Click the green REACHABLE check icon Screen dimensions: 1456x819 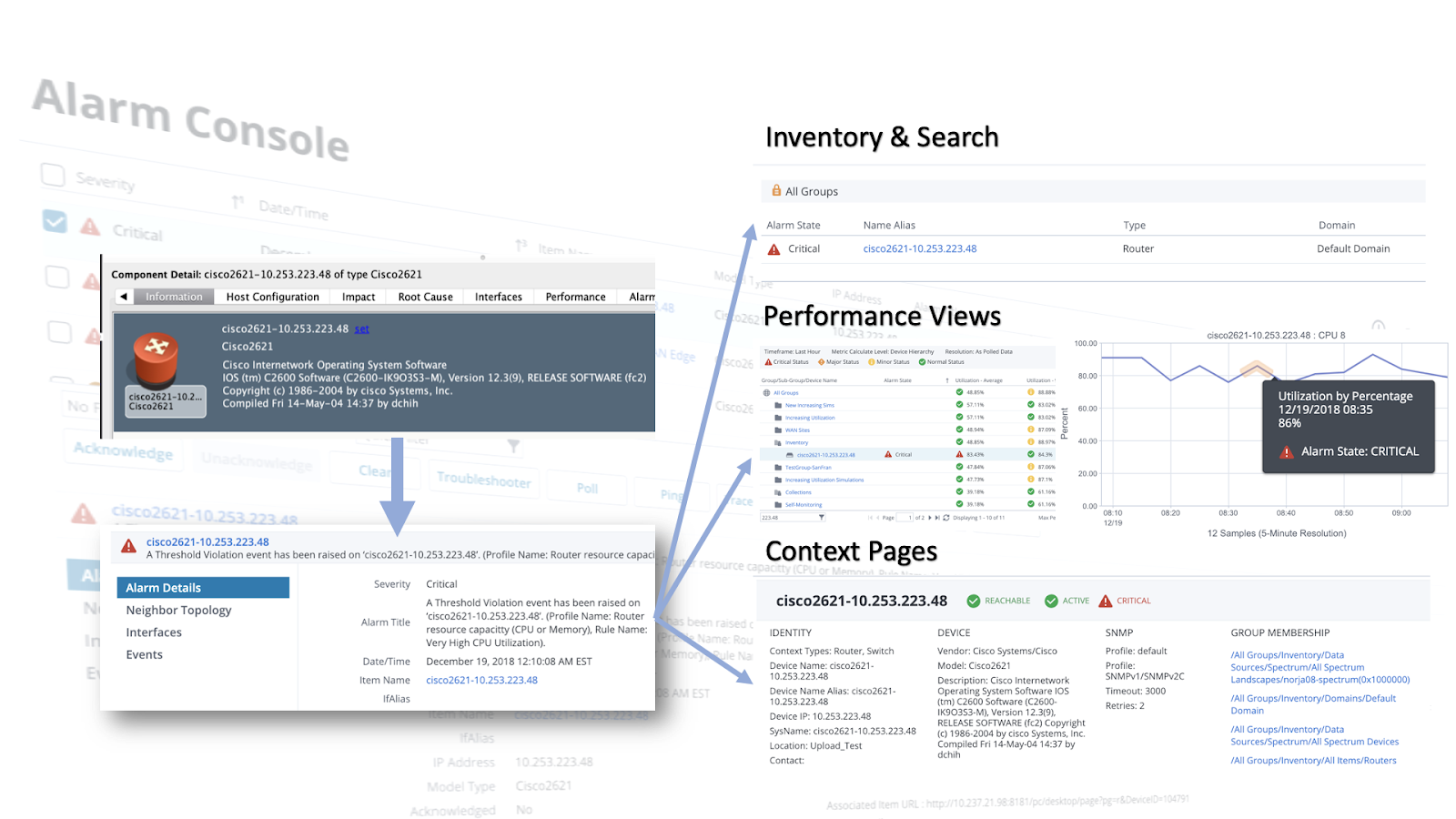(974, 601)
